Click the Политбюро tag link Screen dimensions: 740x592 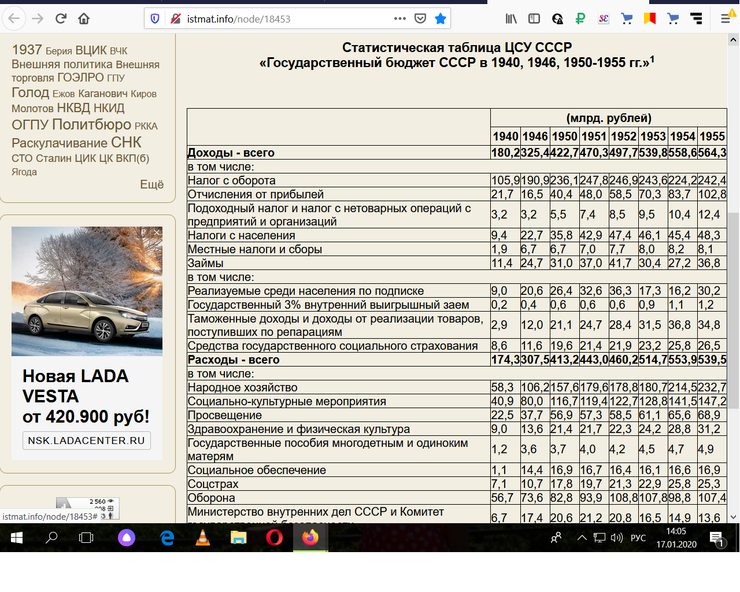coord(91,125)
